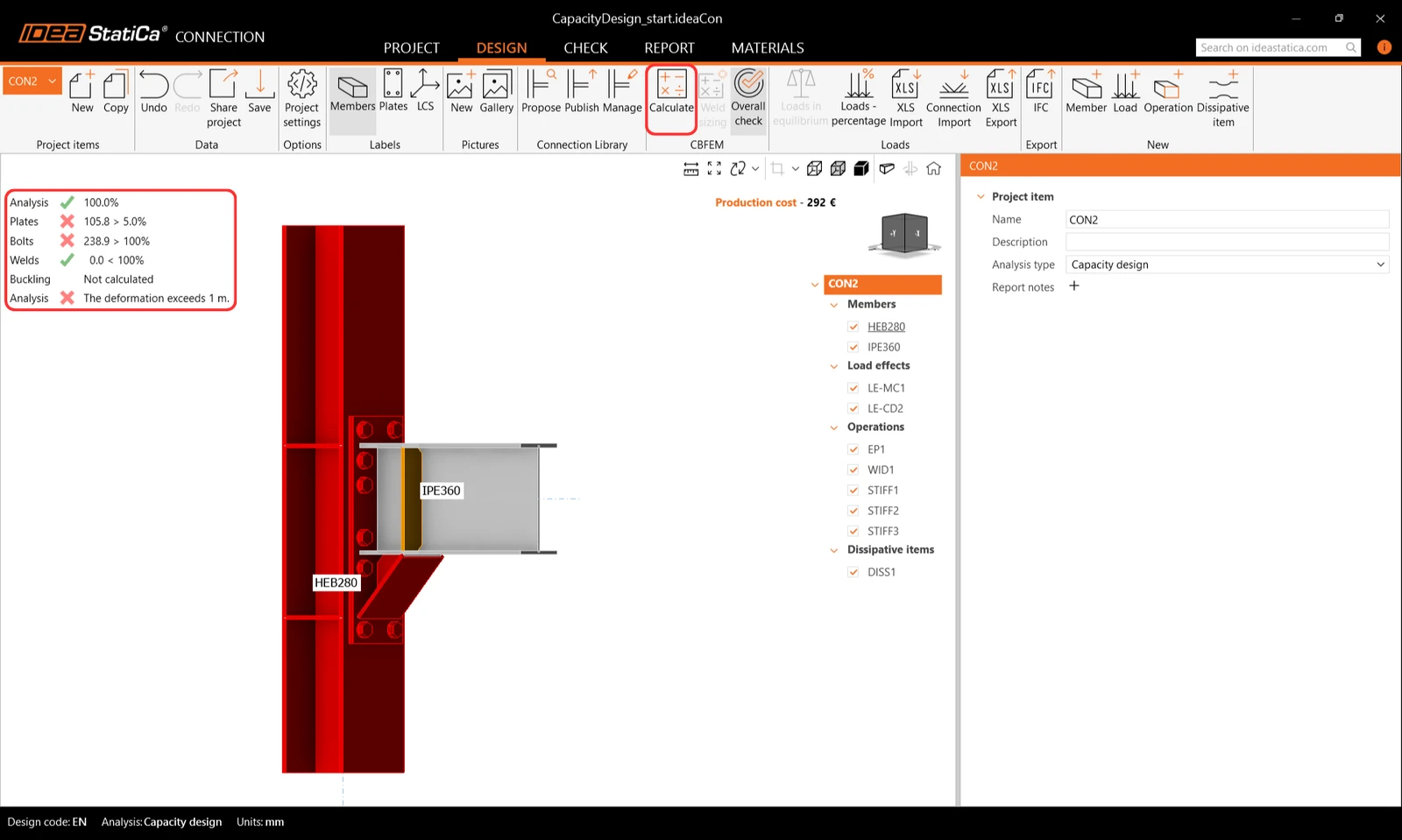Toggle perspective view icon
Screen dimensions: 1402x840
(887, 168)
